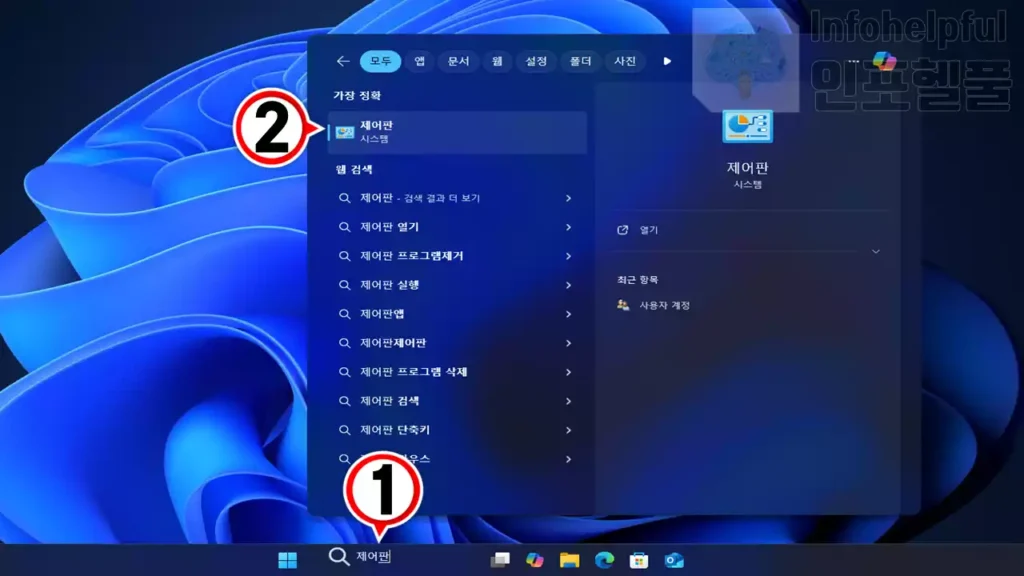The image size is (1024, 576).
Task: Switch to the 문서 filter tab
Action: tap(458, 61)
